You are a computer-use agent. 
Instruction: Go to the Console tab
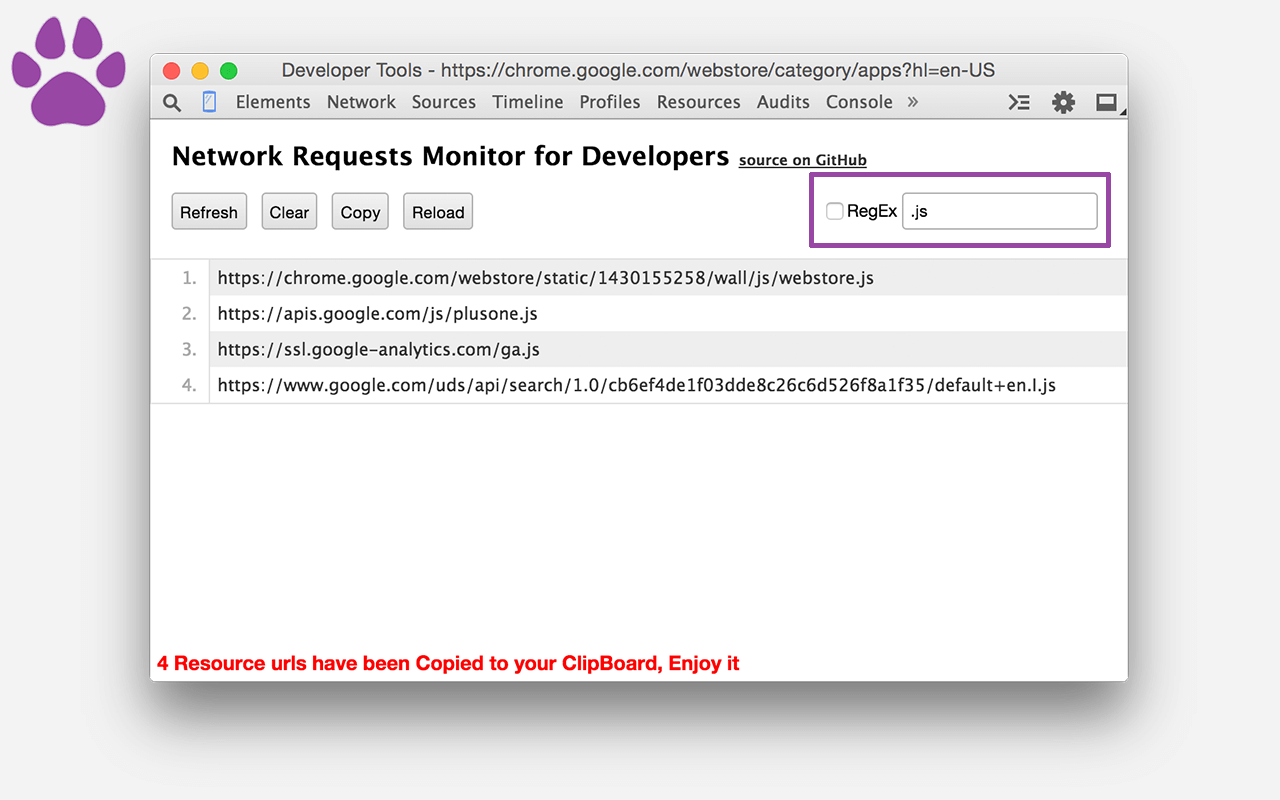click(x=859, y=102)
